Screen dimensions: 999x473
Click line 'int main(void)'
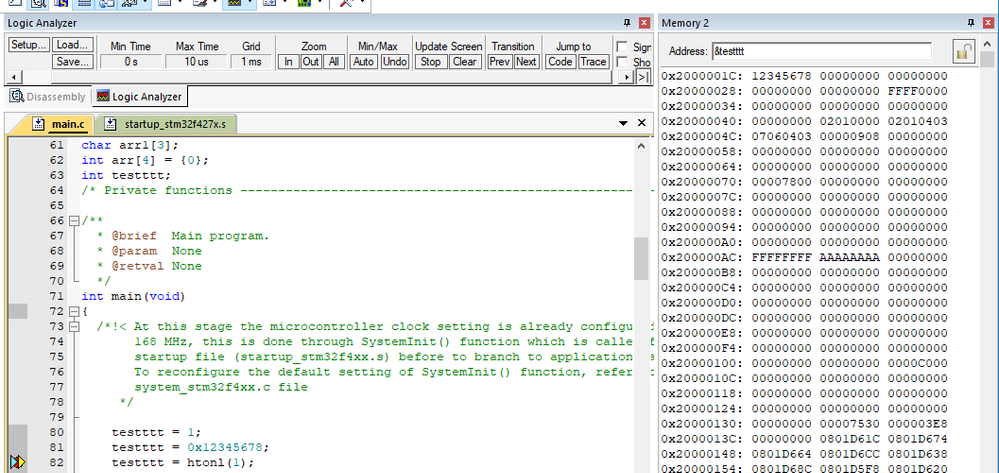click(134, 296)
